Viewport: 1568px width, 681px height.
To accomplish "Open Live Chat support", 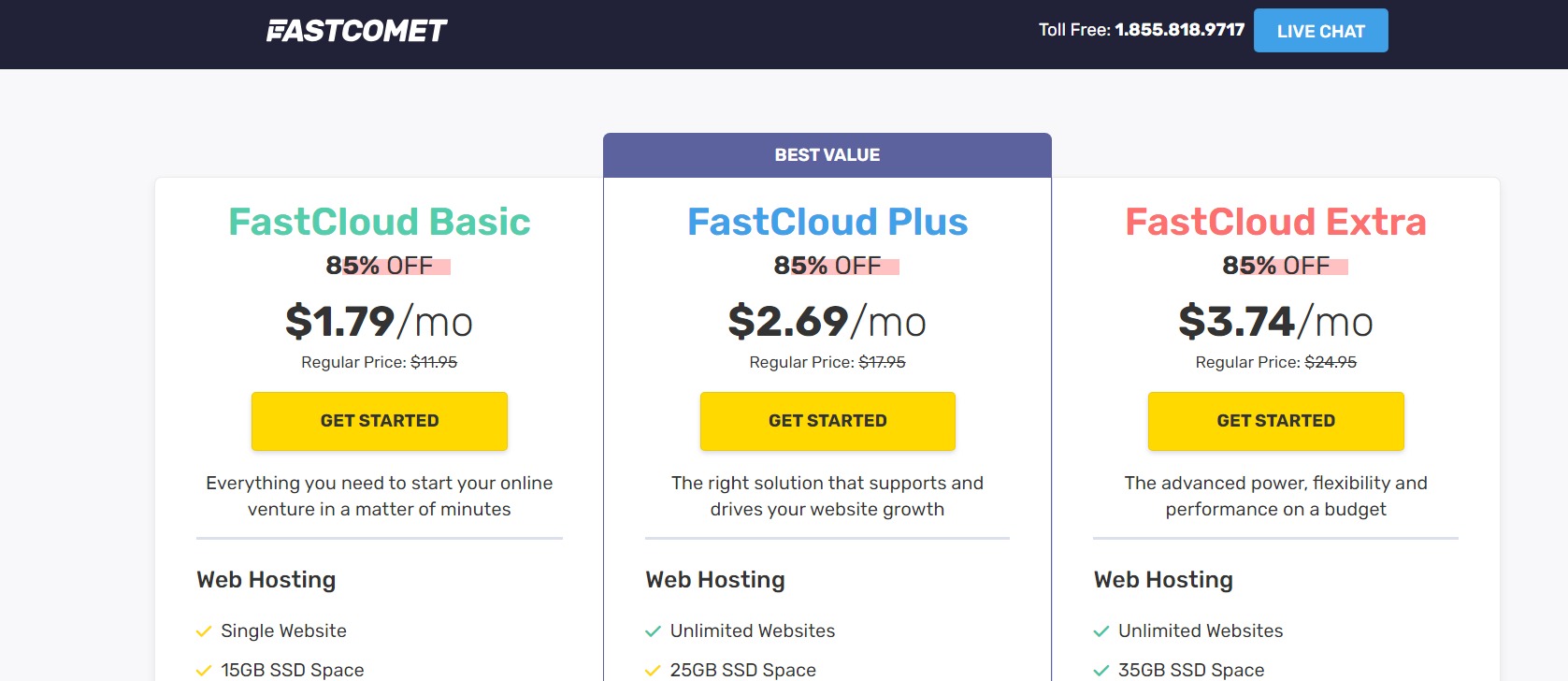I will point(1320,30).
